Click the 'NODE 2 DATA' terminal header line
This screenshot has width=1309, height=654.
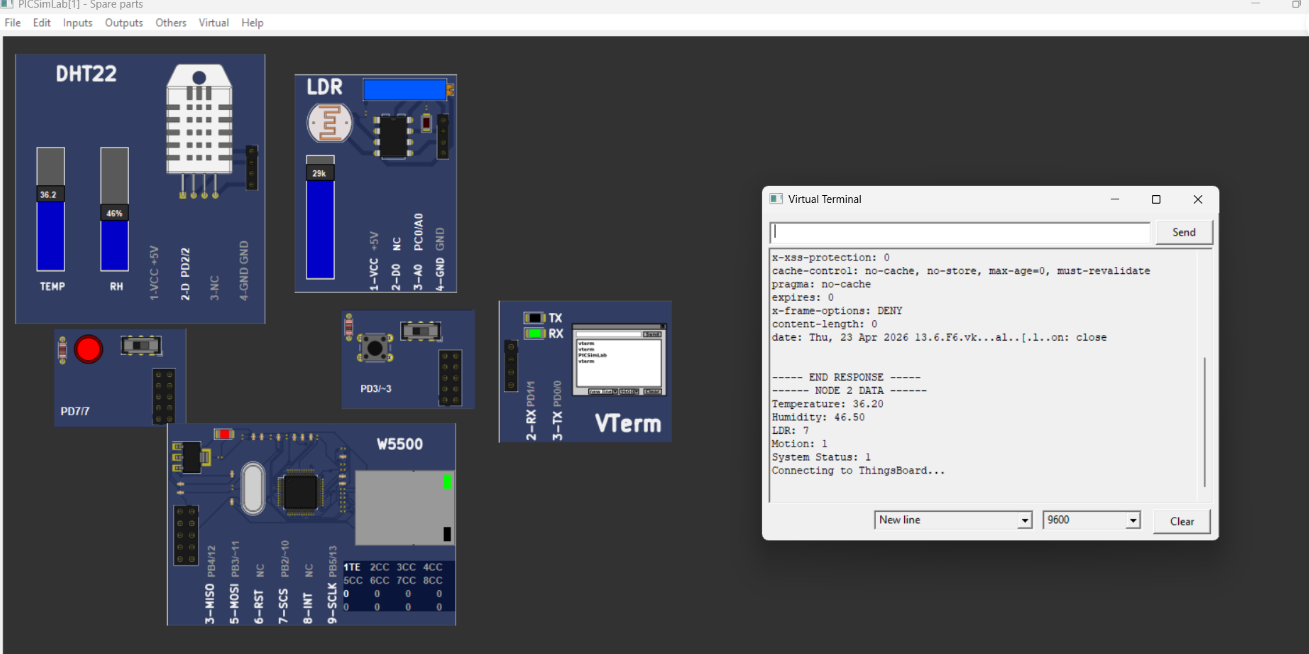(x=849, y=390)
